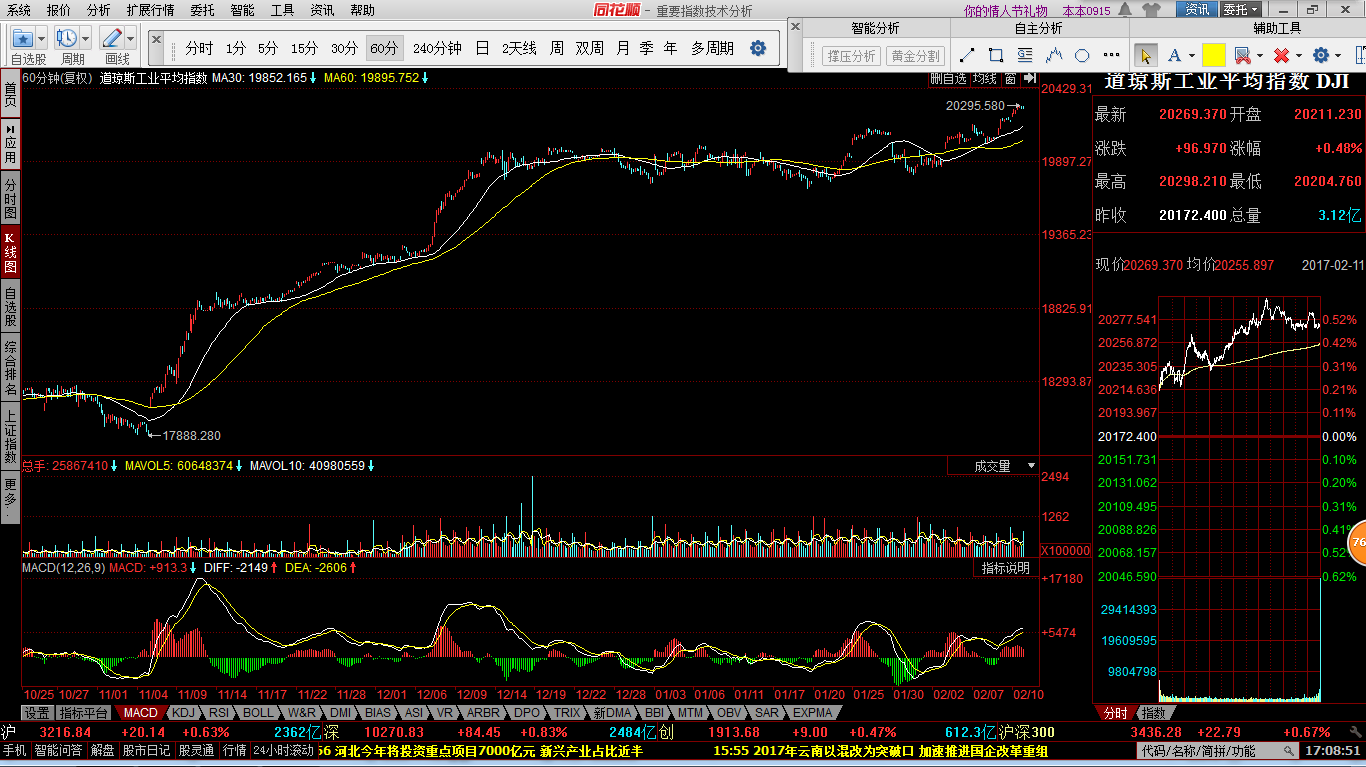Click 你的情人节礼物 promotional link
This screenshot has width=1366, height=767.
coord(1005,11)
